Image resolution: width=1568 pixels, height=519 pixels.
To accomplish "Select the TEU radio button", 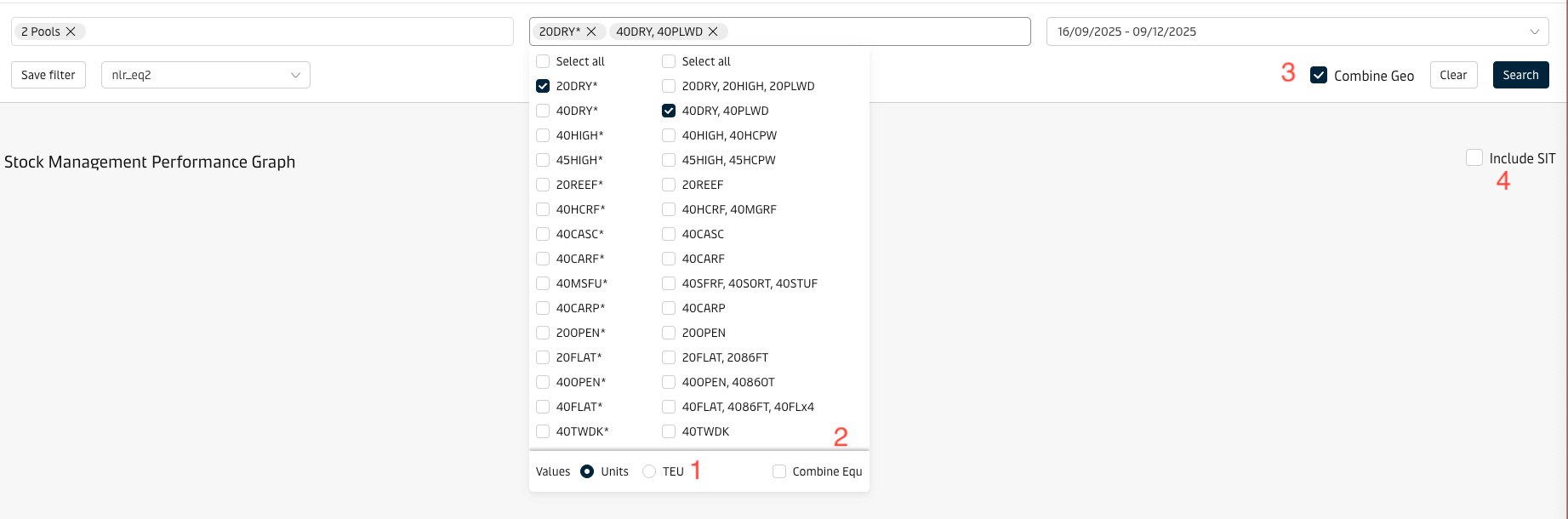I will (x=649, y=471).
